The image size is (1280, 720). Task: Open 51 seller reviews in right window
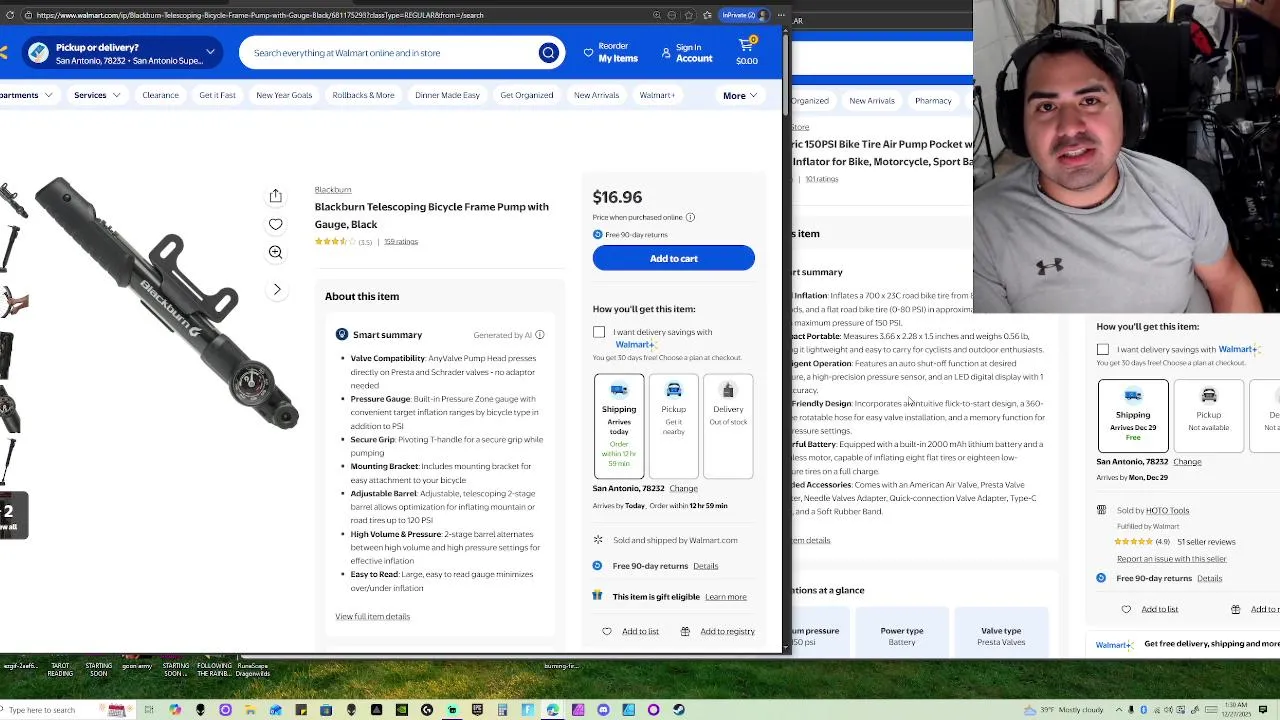tap(1206, 542)
